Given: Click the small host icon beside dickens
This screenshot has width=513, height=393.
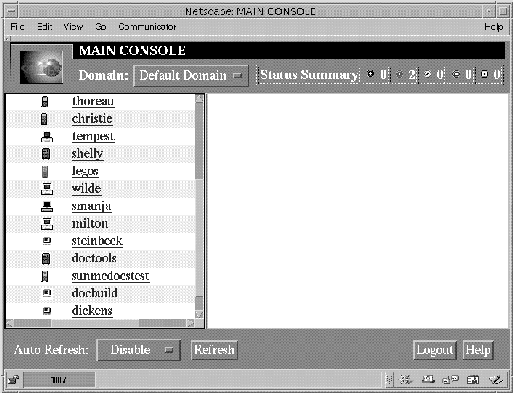Looking at the screenshot, I should [x=47, y=311].
